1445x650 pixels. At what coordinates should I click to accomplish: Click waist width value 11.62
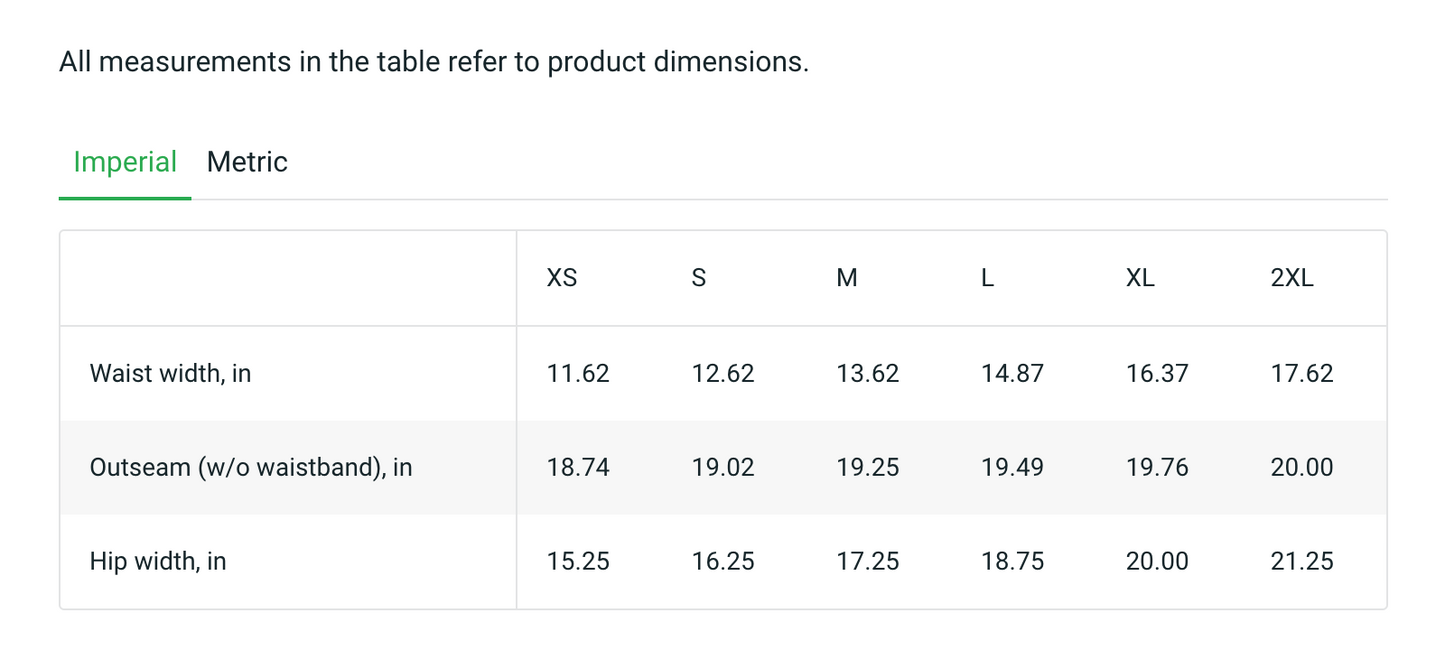point(578,374)
